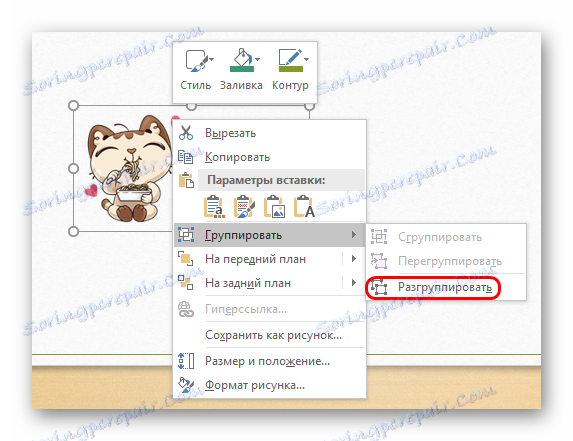The image size is (573, 441).
Task: Open the Стиль dropdown arrow
Action: point(212,59)
